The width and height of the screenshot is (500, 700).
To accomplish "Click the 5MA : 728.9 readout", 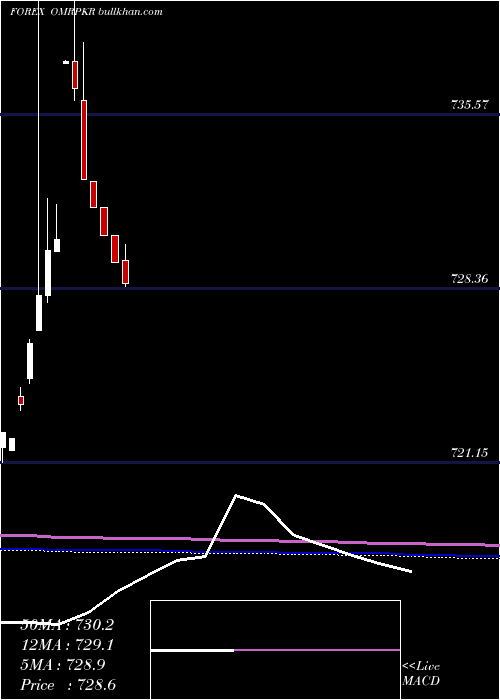I will pyautogui.click(x=62, y=665).
